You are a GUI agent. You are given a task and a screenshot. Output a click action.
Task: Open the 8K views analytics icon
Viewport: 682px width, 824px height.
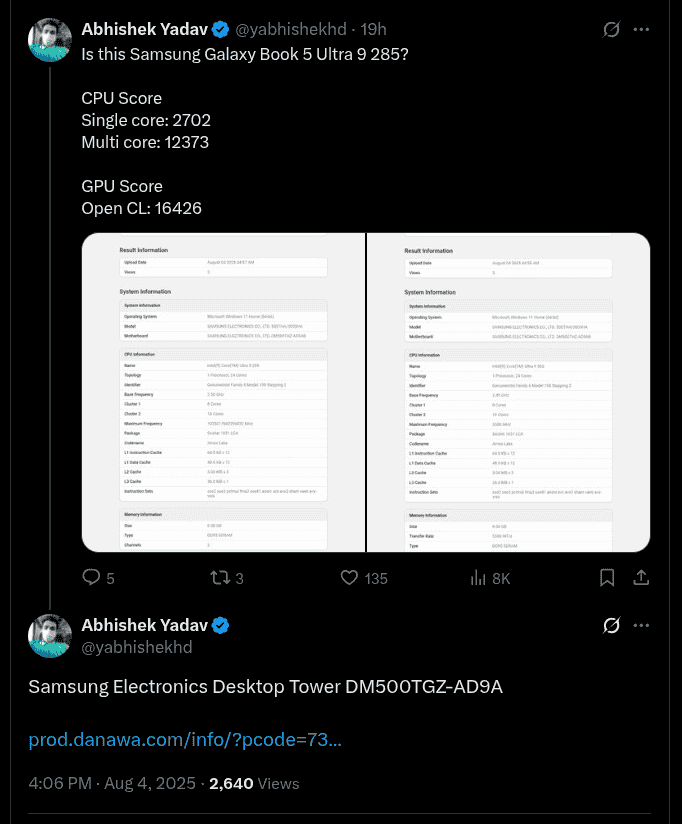coord(479,577)
